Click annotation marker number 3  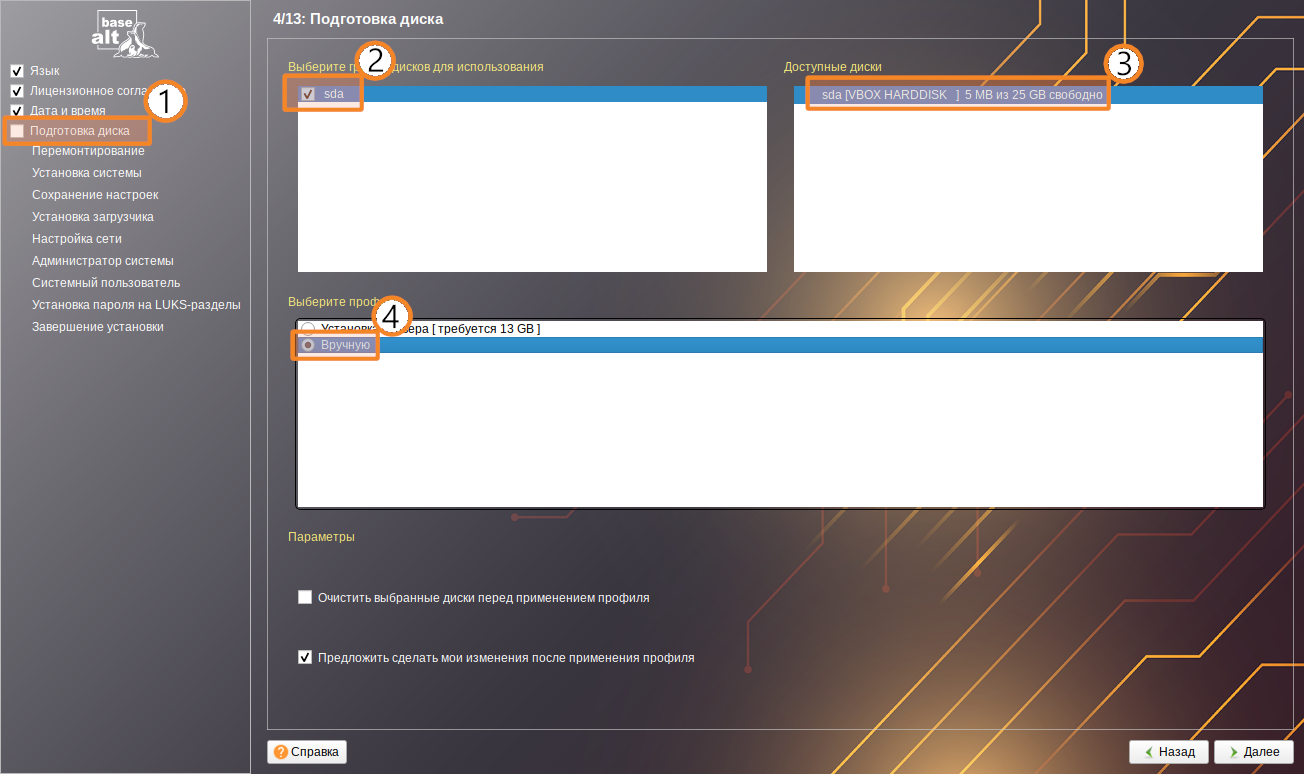tap(1123, 64)
